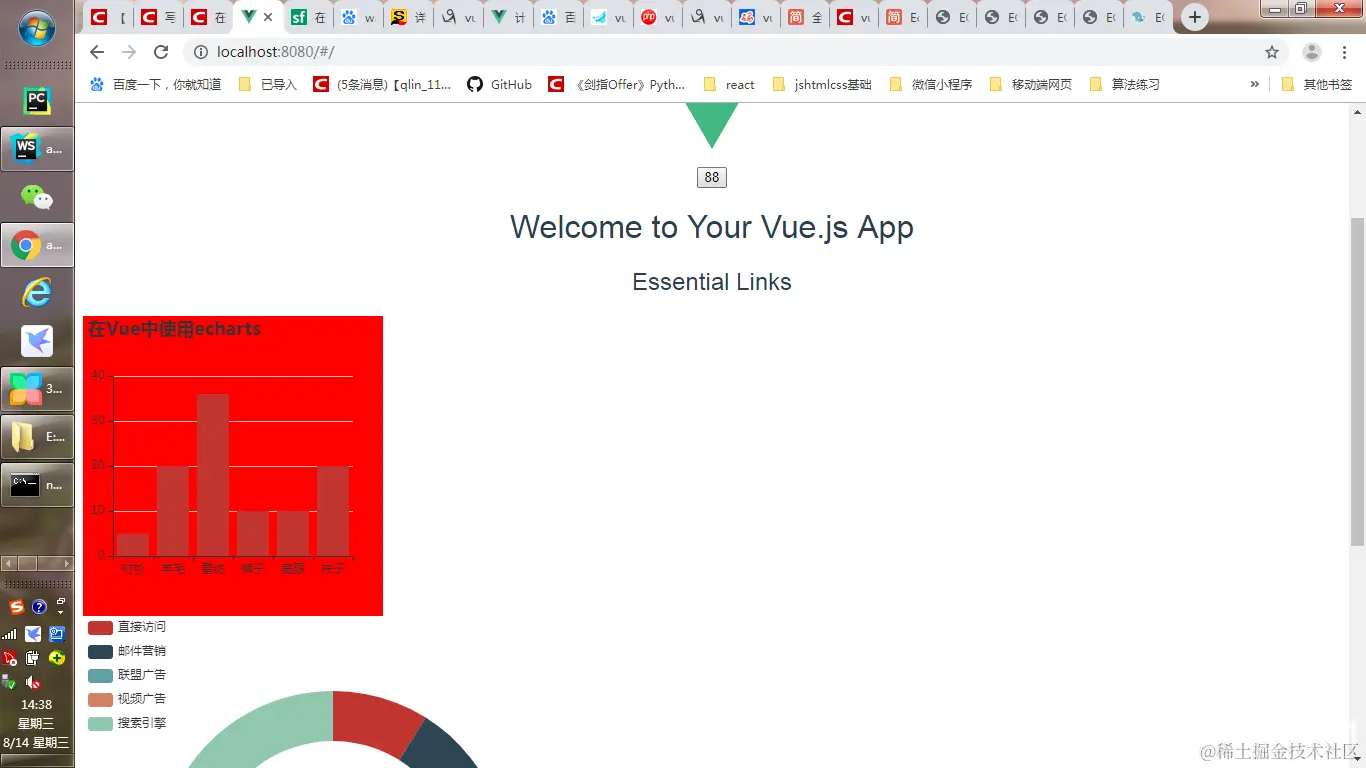Show more bookmarks with the double chevron
Viewport: 1366px width, 768px height.
tap(1254, 85)
